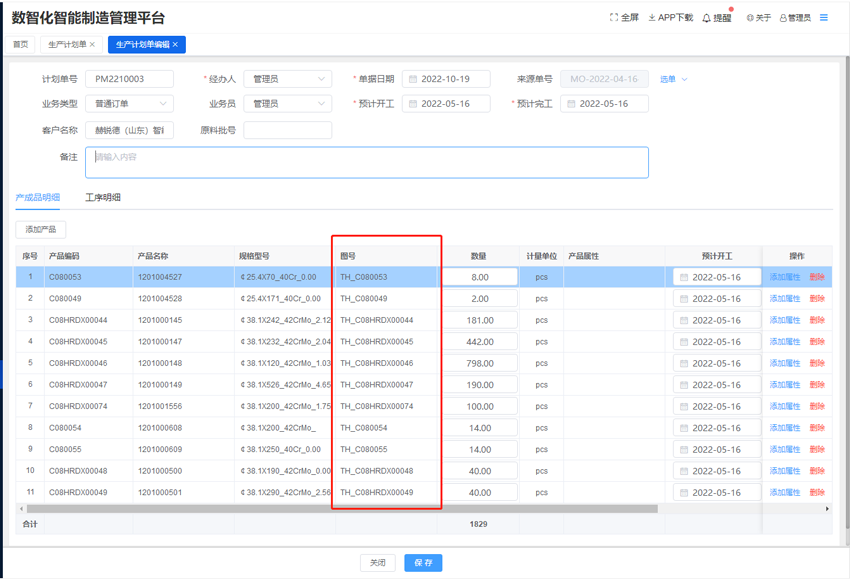The width and height of the screenshot is (850, 581).
Task: Click 删除 for row C08HRDX00074
Action: (x=817, y=406)
